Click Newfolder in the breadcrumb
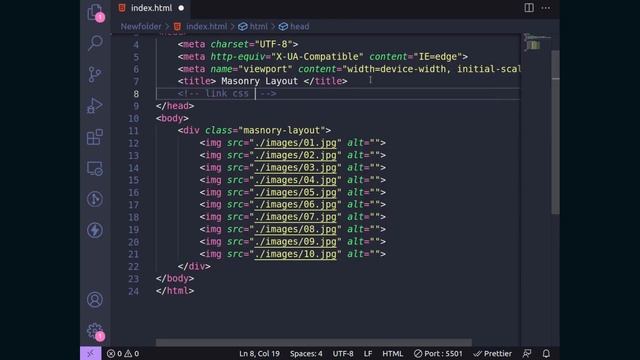Screen dimensions: 640x360 pos(141,27)
